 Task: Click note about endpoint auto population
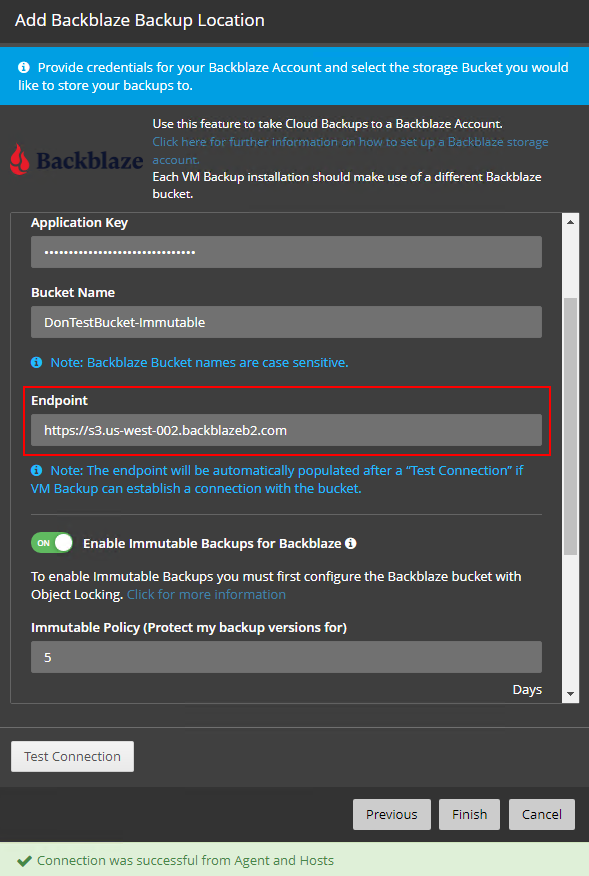point(277,479)
